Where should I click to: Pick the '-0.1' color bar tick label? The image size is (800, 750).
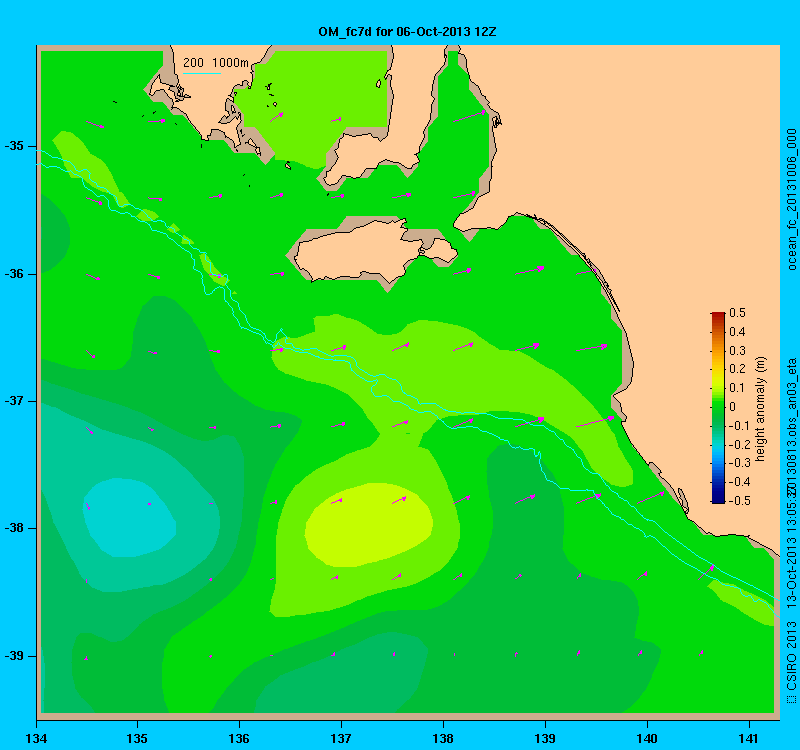point(739,426)
